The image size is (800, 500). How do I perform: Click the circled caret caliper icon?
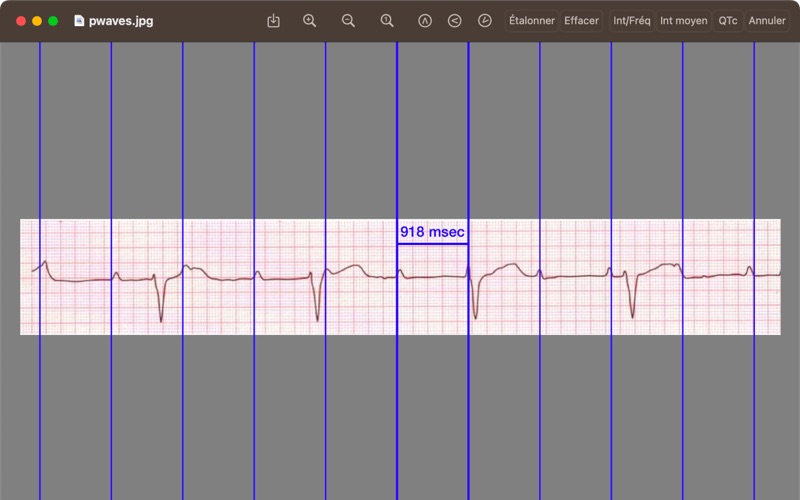(x=425, y=21)
